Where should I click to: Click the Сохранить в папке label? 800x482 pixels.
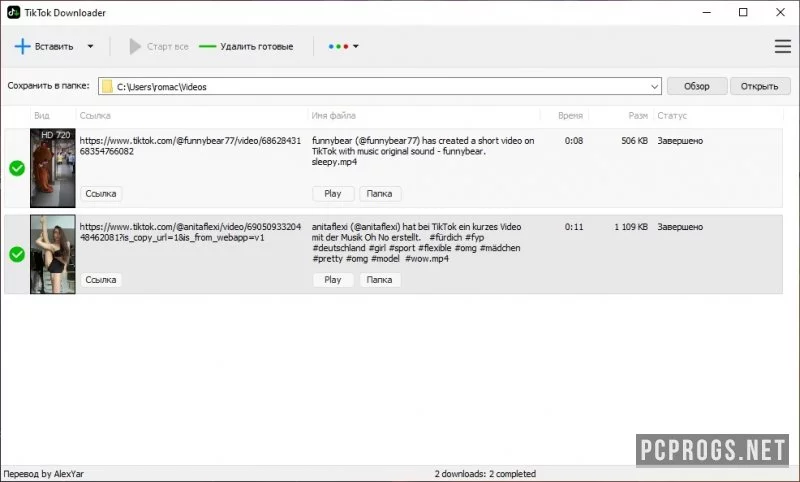pyautogui.click(x=48, y=86)
